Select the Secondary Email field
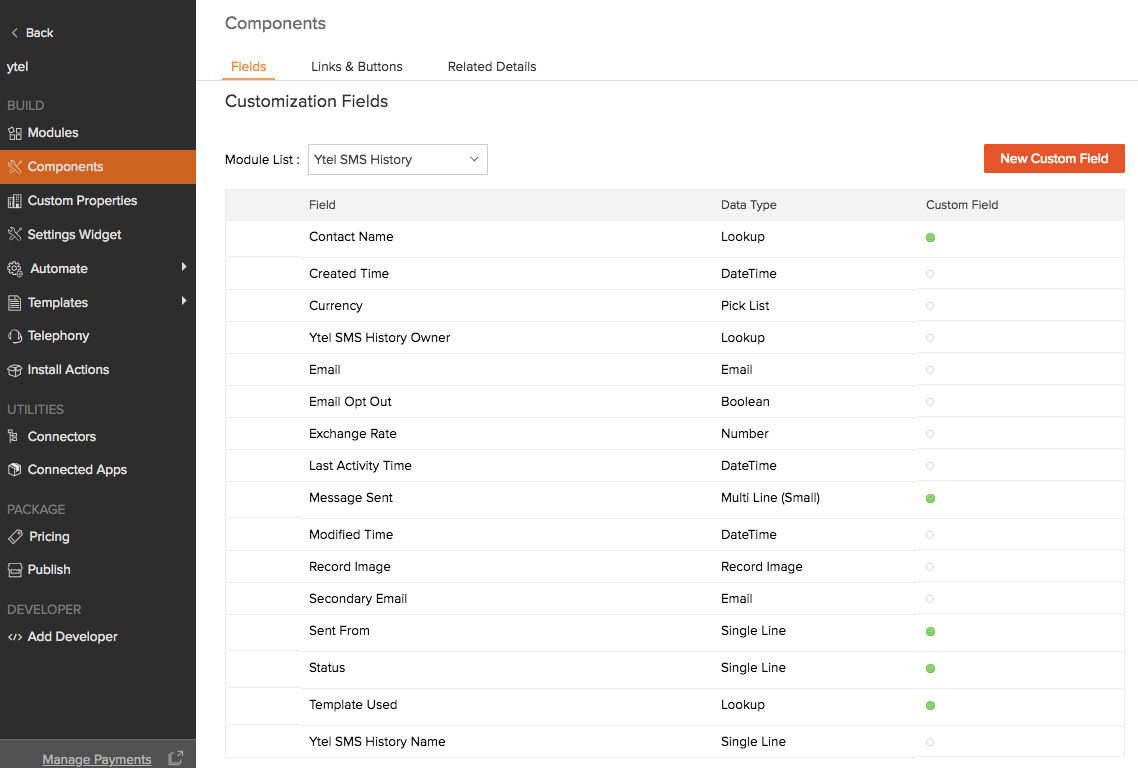 pyautogui.click(x=358, y=599)
